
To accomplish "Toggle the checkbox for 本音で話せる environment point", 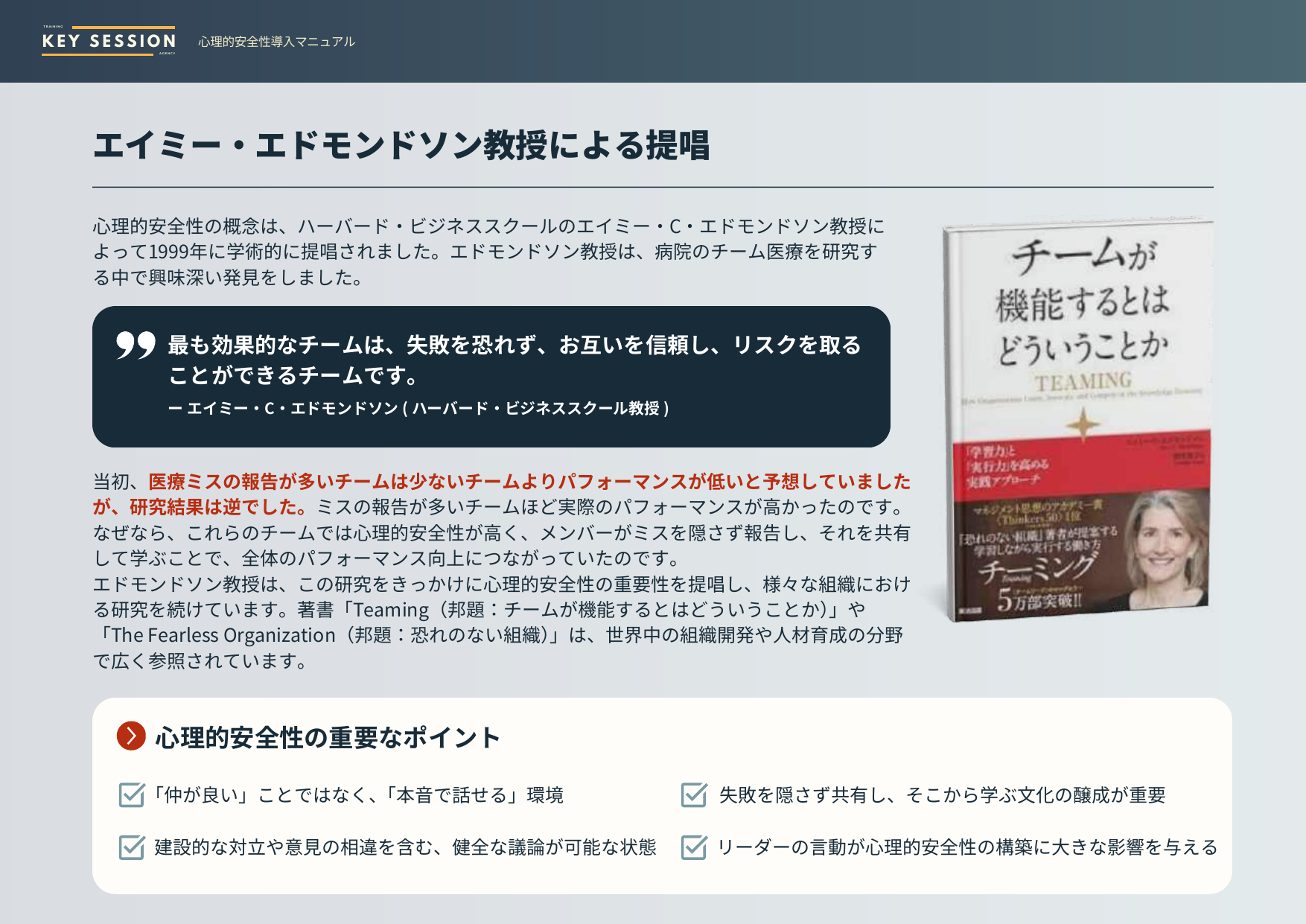I will pos(130,796).
